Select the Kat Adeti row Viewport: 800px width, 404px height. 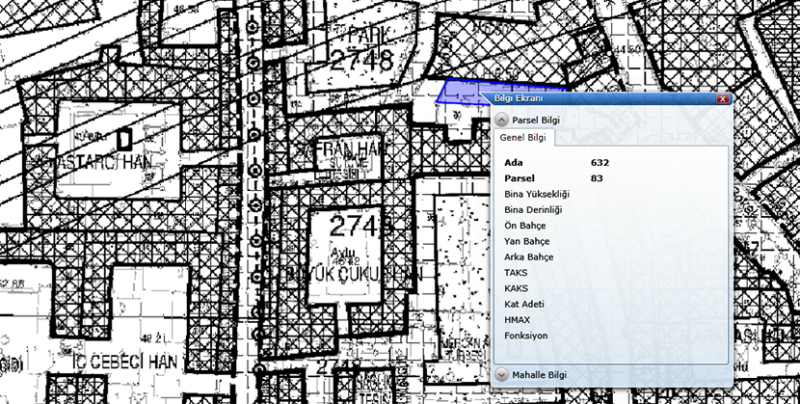(524, 304)
